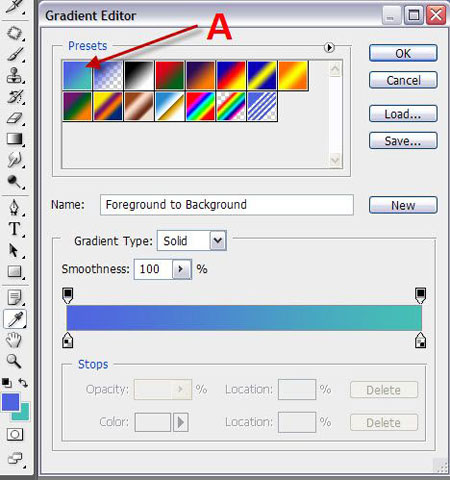
Task: Reset default colors small icon
Action: [x=6, y=383]
